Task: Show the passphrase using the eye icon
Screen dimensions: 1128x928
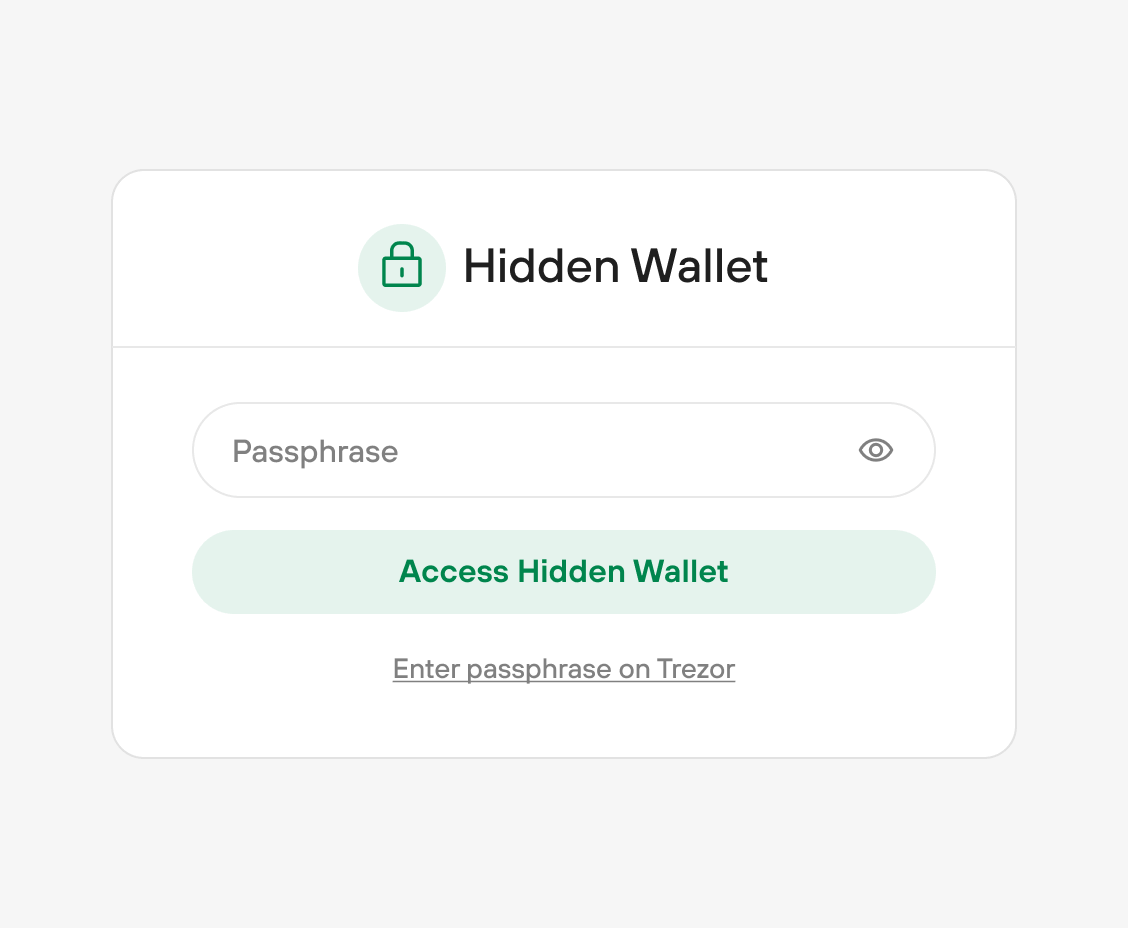Action: point(875,450)
